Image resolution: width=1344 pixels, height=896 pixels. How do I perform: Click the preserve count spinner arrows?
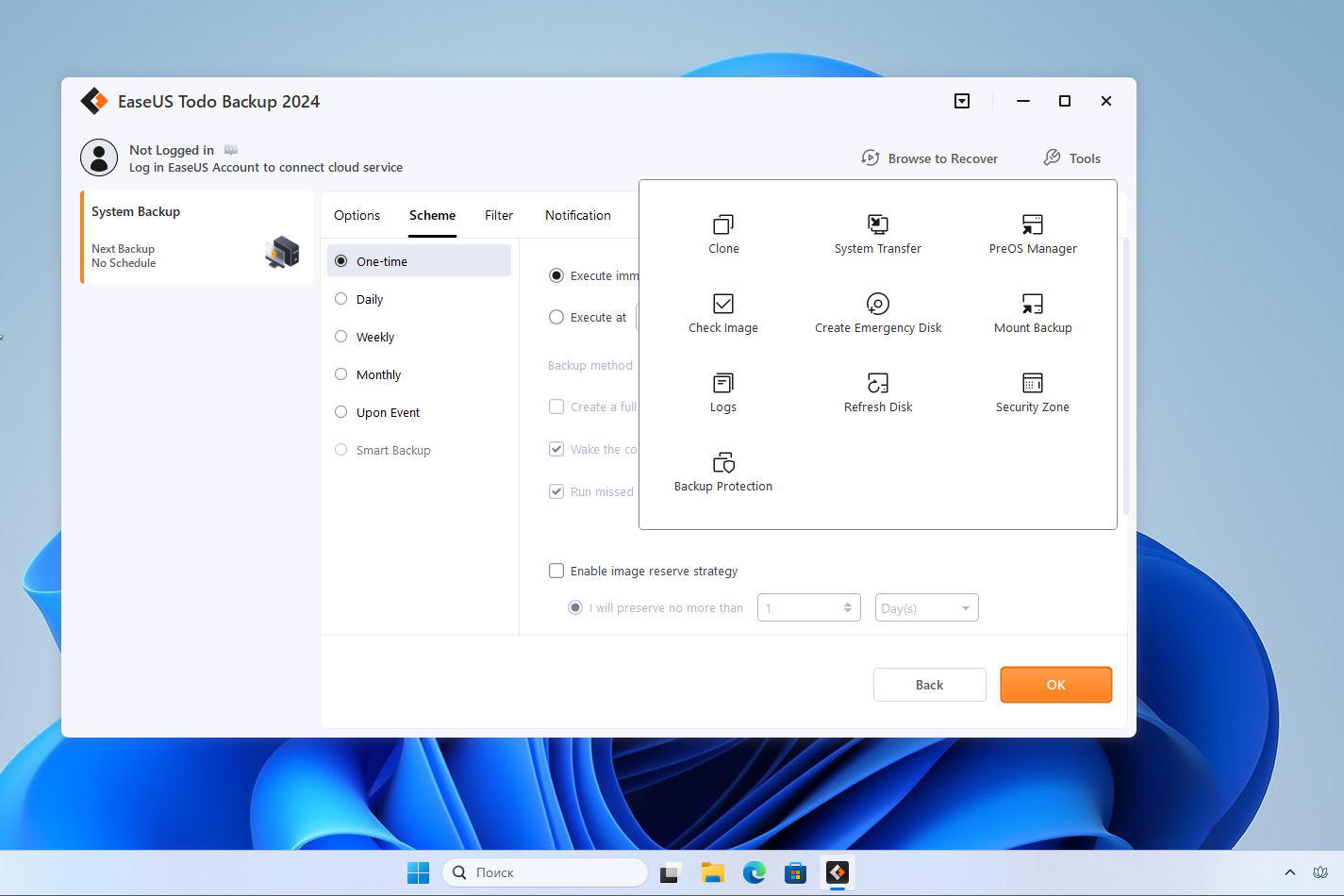click(x=848, y=607)
